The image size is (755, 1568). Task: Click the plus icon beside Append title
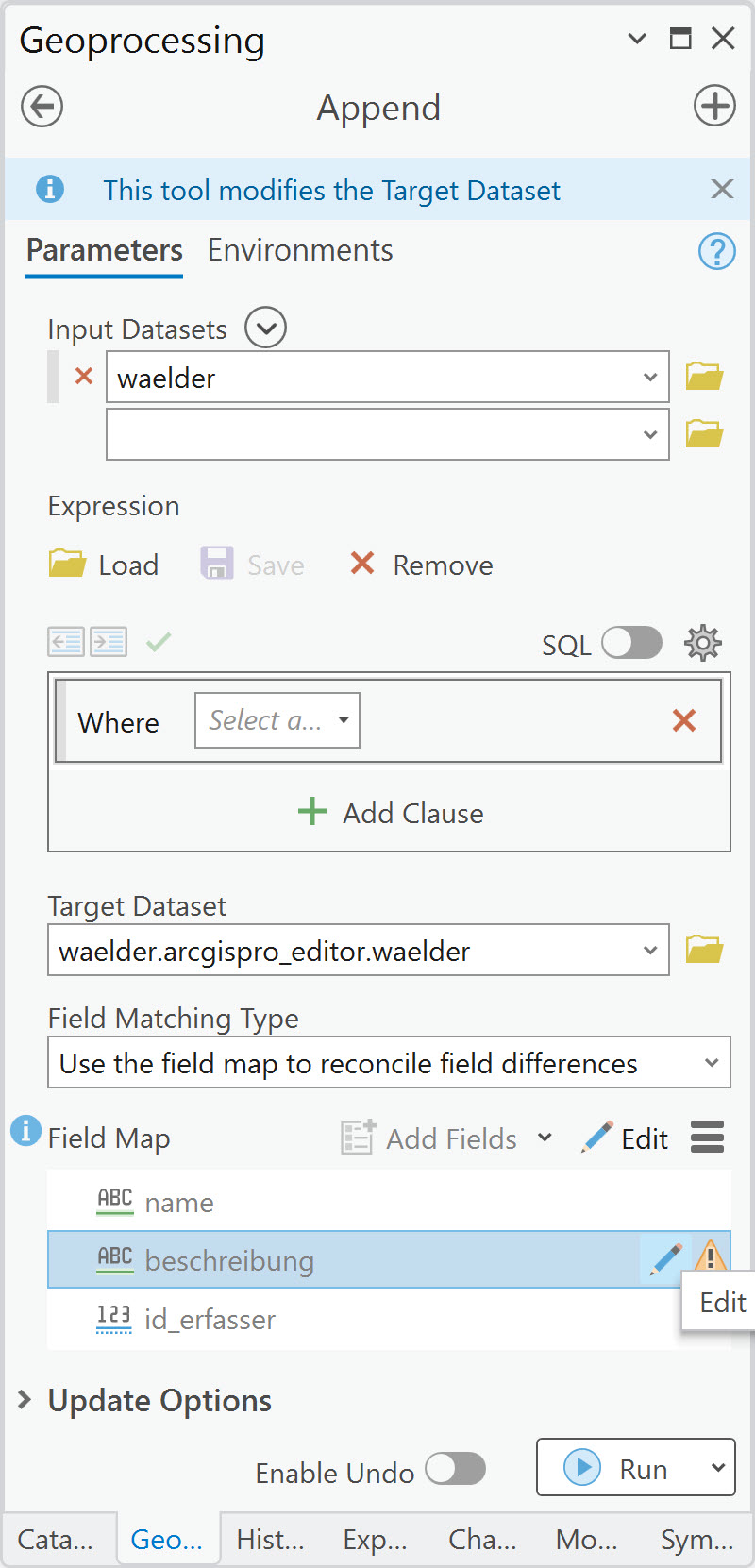[714, 106]
